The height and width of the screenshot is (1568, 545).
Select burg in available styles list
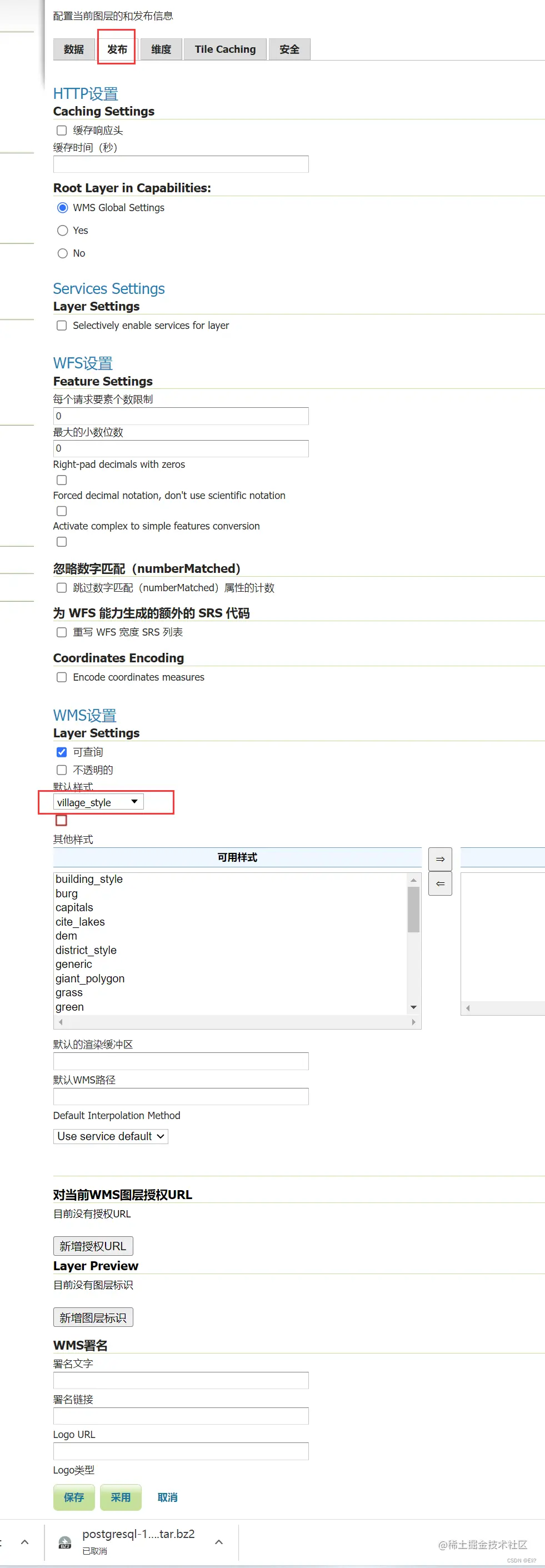coord(66,893)
